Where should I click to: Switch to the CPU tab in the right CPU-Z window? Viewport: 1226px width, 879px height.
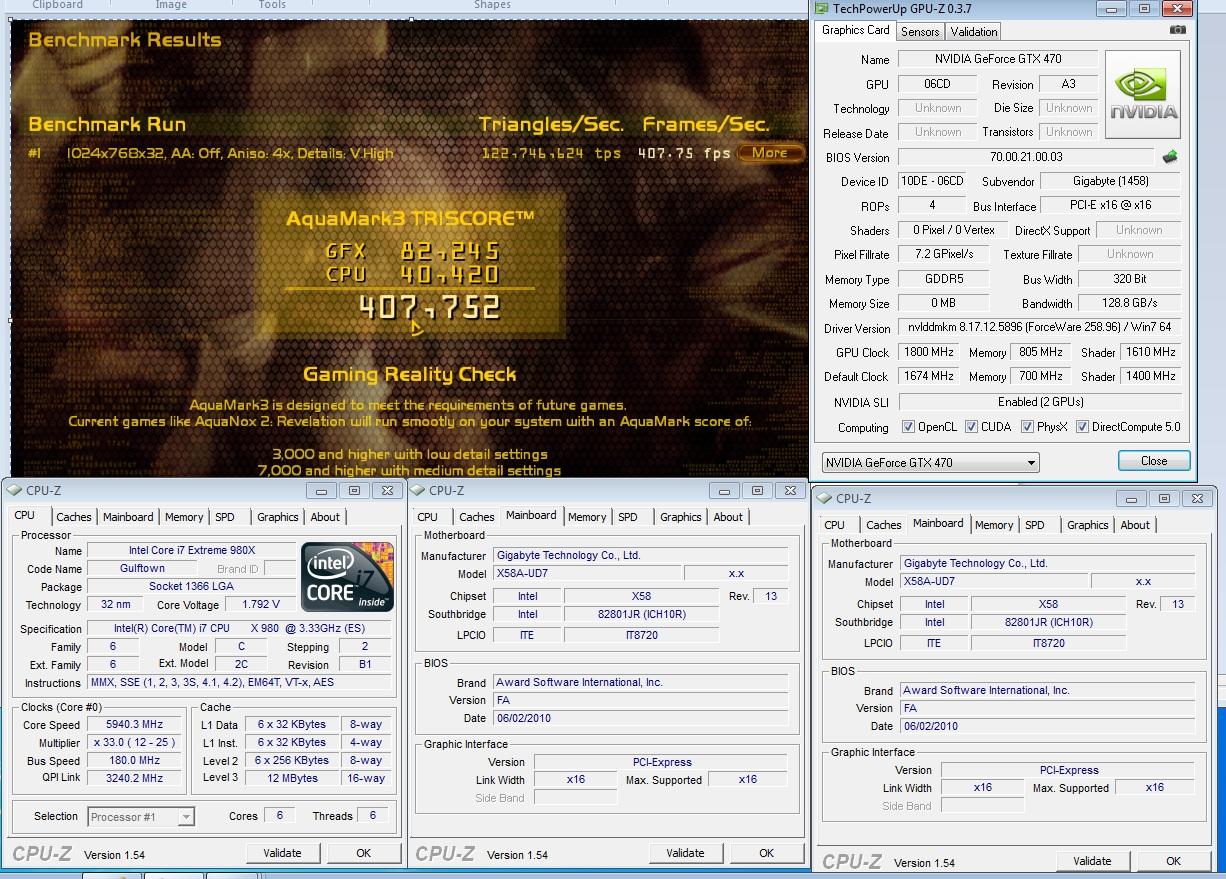click(x=834, y=525)
